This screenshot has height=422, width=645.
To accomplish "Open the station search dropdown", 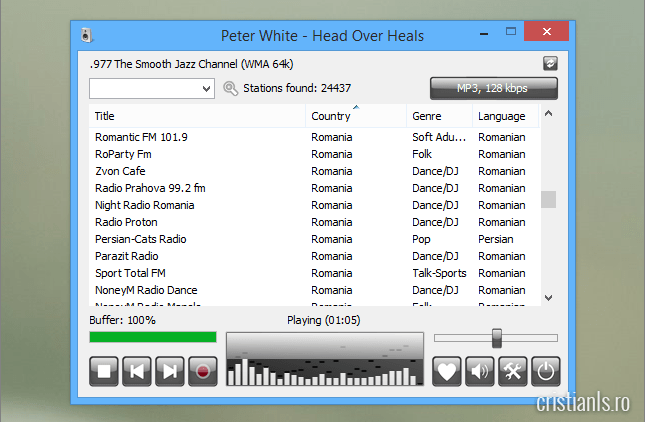I will (x=207, y=89).
